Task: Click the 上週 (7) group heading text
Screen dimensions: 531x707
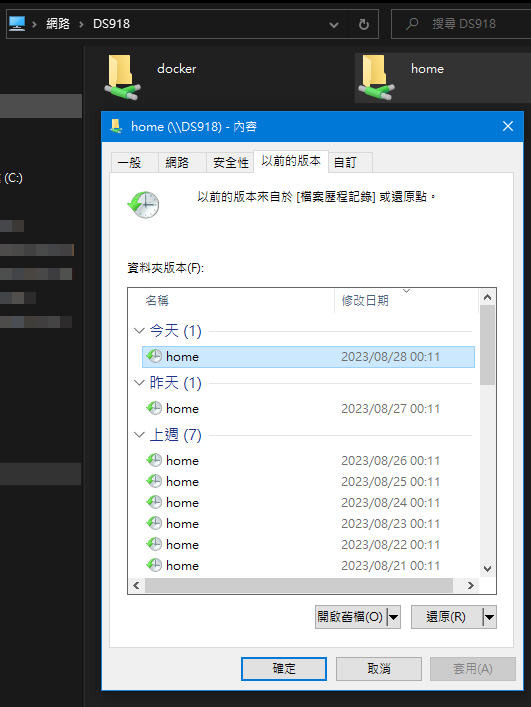Action: 175,435
